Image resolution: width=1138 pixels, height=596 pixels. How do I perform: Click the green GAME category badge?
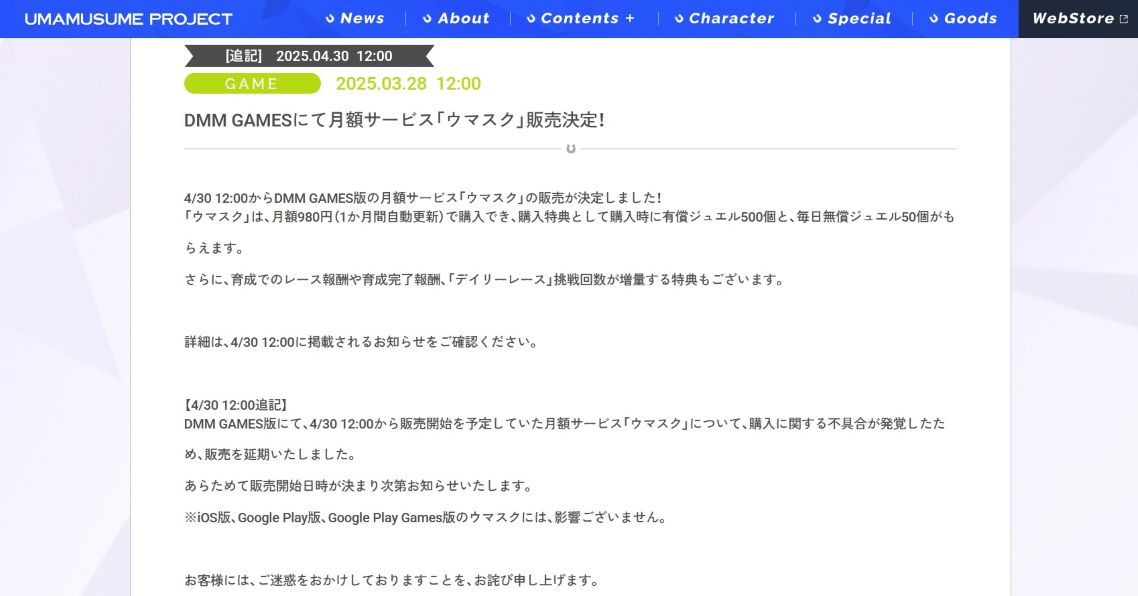pyautogui.click(x=252, y=83)
